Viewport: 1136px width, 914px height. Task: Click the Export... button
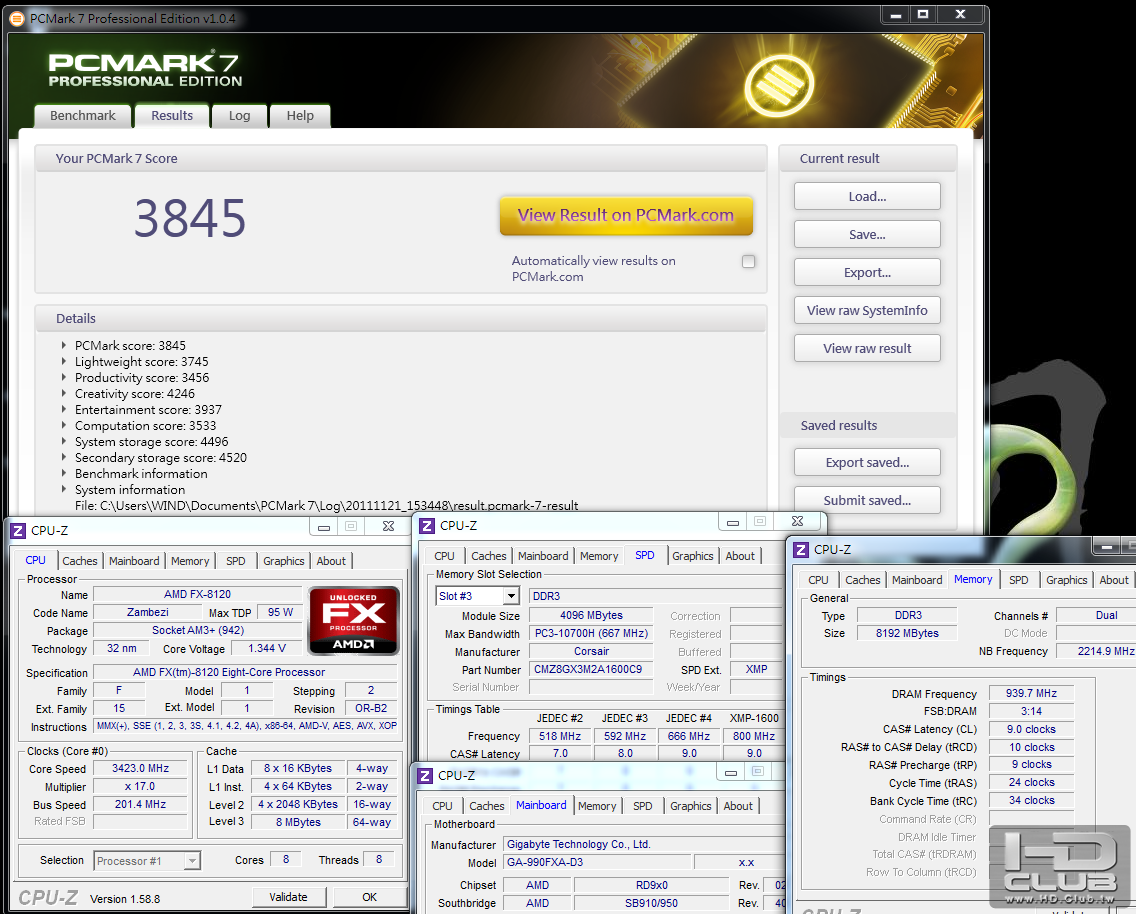point(867,272)
